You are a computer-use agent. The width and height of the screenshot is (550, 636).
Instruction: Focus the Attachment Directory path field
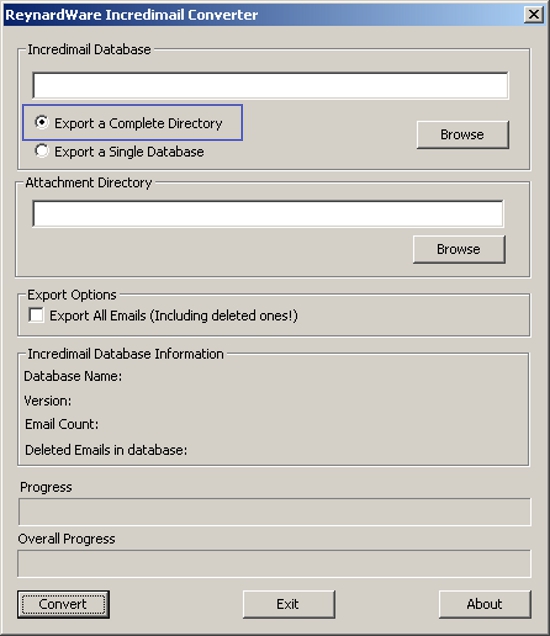tap(268, 213)
